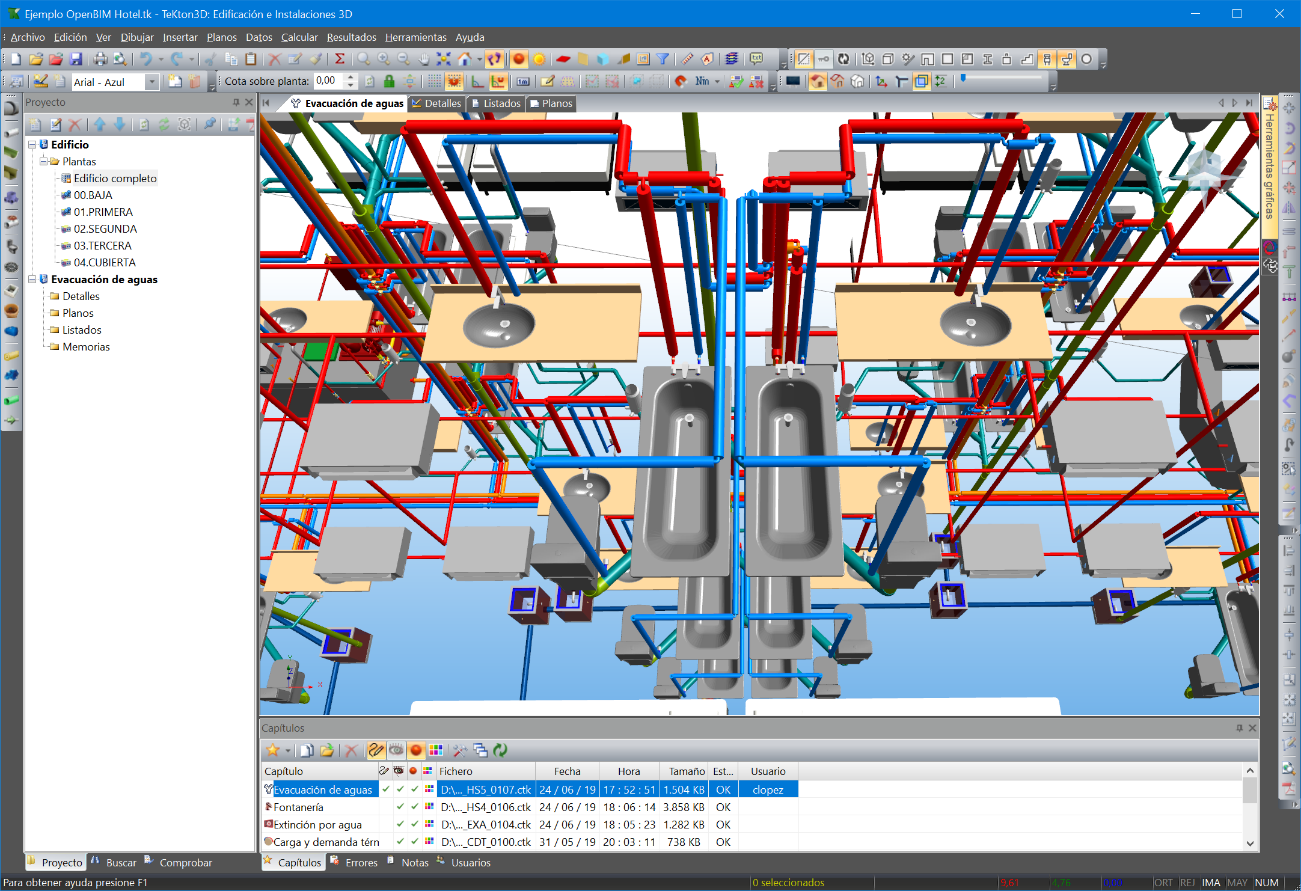Screen dimensions: 1301x891
Task: Click the txt speech bubble icon
Action: point(755,59)
